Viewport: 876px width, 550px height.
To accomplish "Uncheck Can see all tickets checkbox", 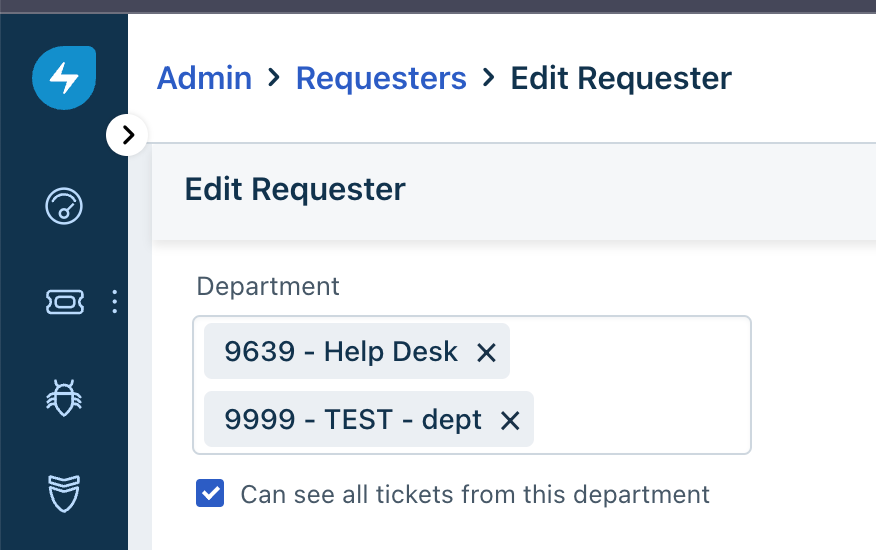I will [210, 493].
